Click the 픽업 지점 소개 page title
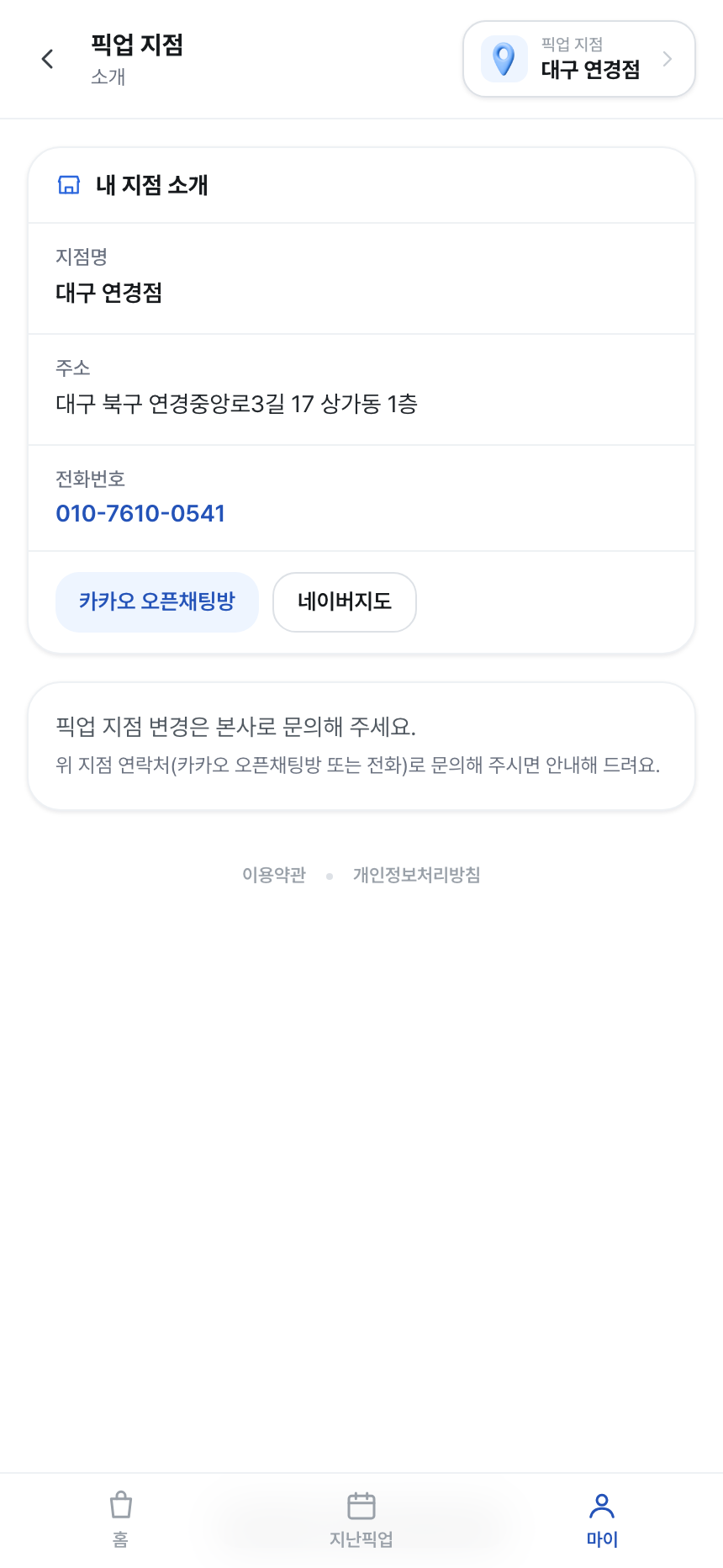This screenshot has height=1568, width=723. [137, 59]
